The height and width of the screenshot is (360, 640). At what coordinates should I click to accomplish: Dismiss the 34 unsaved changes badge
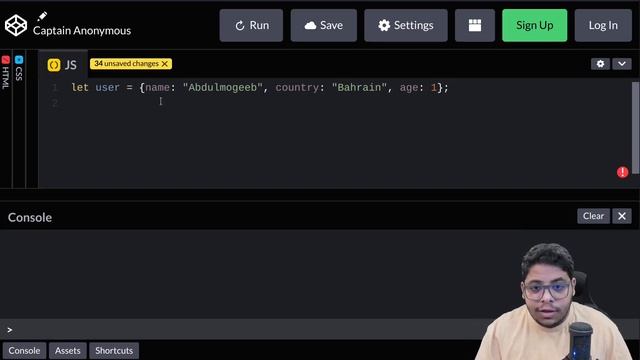164,64
